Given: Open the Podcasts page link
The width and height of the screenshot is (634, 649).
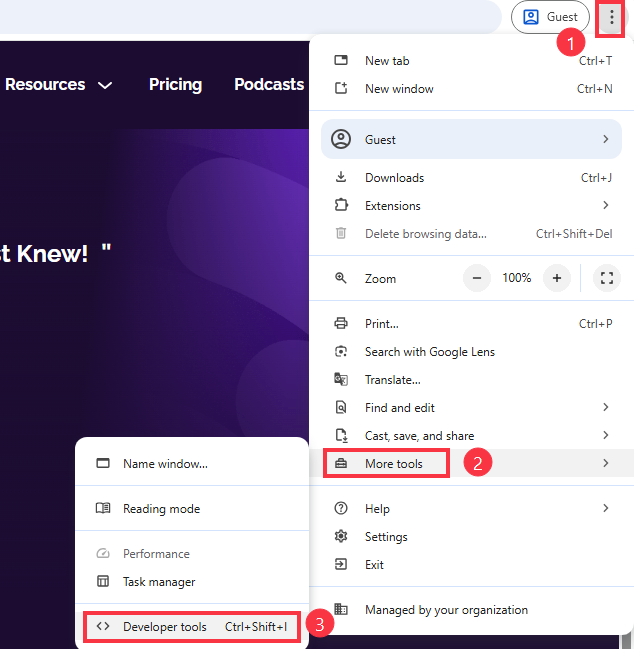Looking at the screenshot, I should tap(269, 84).
